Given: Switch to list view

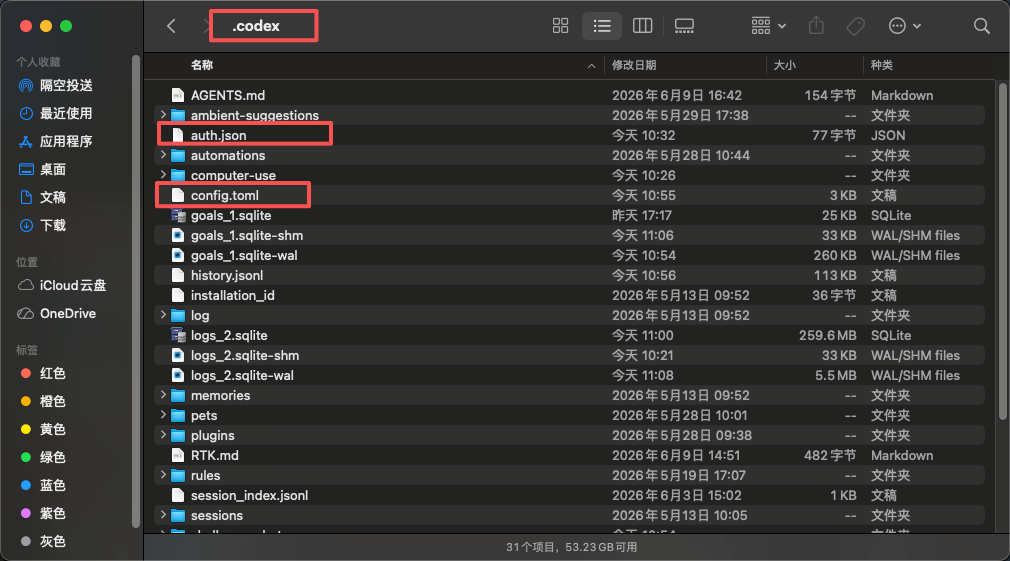Looking at the screenshot, I should point(602,26).
